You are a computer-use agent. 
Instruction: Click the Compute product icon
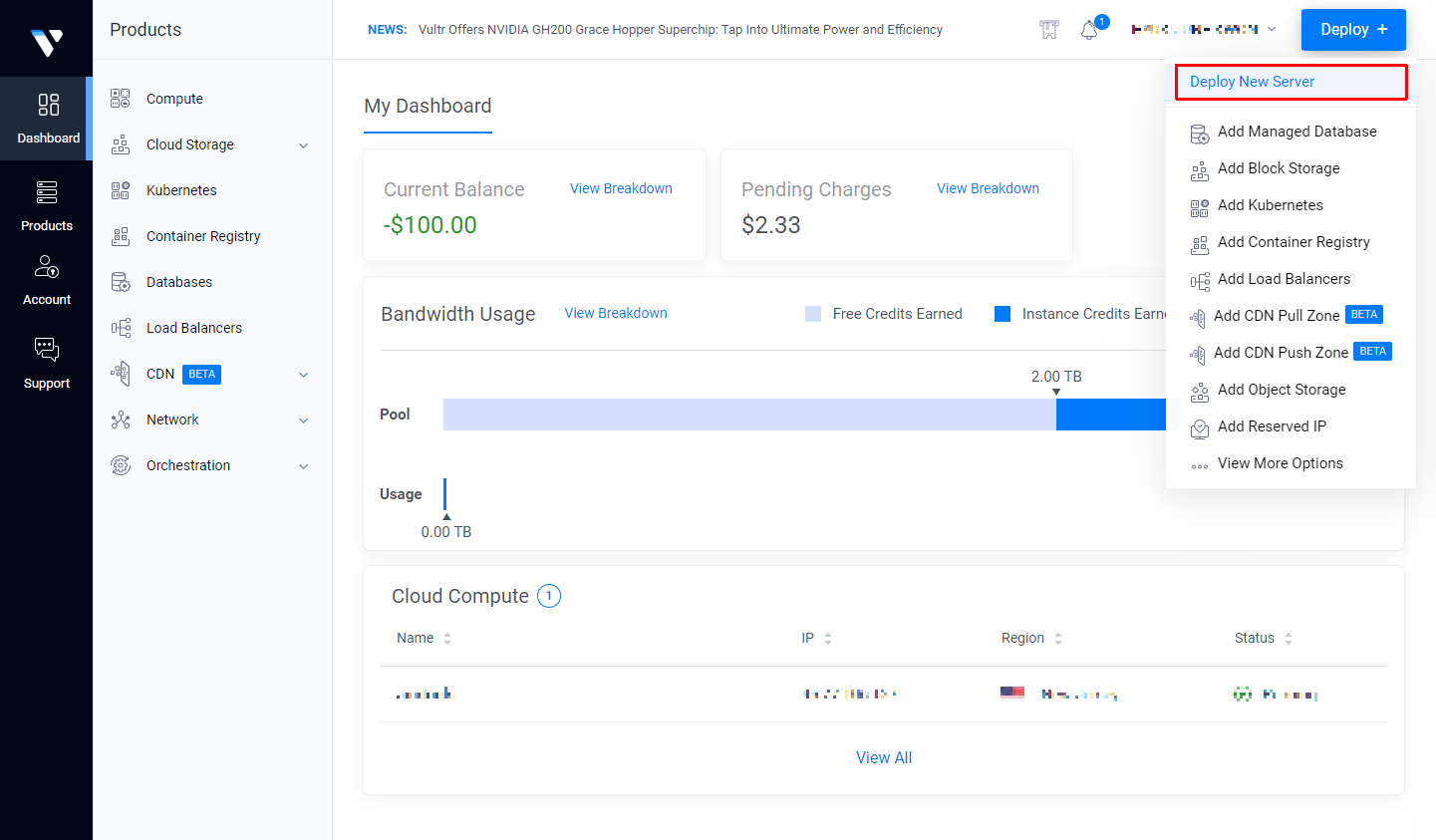click(x=121, y=99)
